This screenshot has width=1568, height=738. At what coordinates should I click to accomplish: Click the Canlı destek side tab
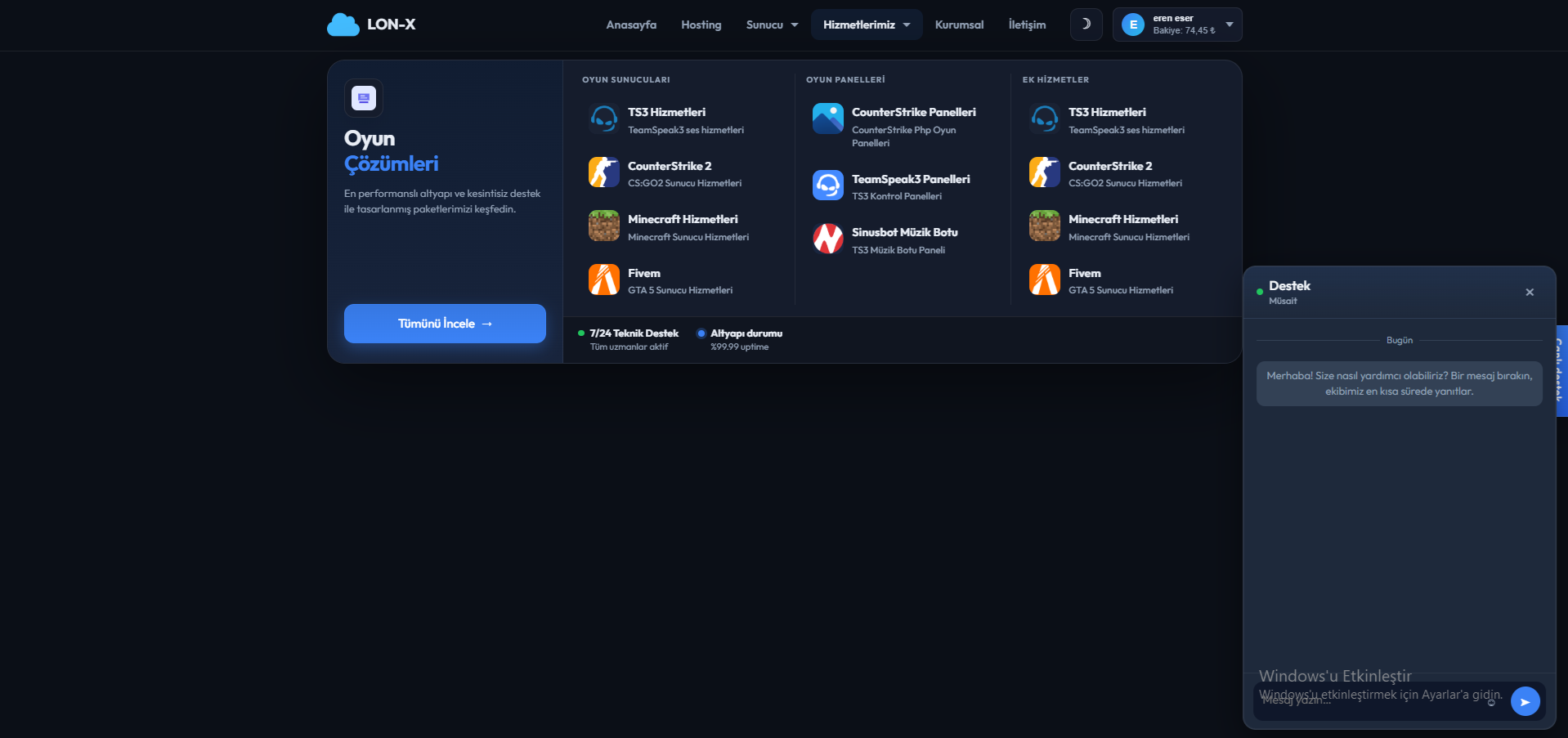click(1561, 372)
